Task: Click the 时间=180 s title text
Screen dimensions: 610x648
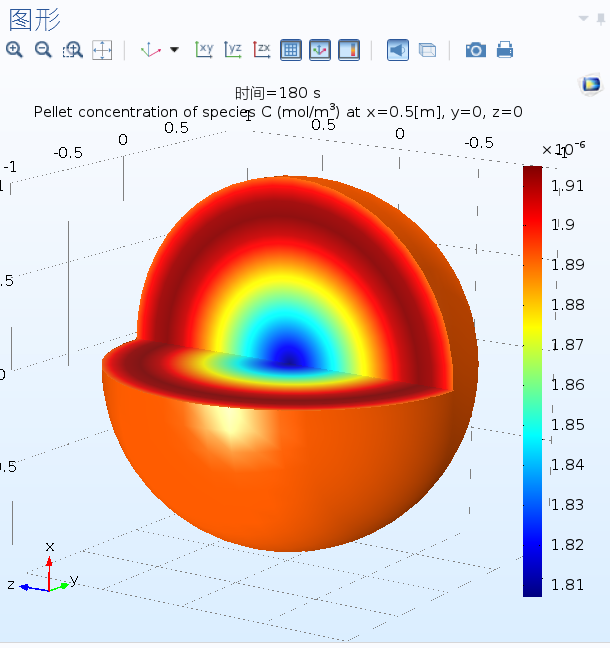Action: click(278, 93)
